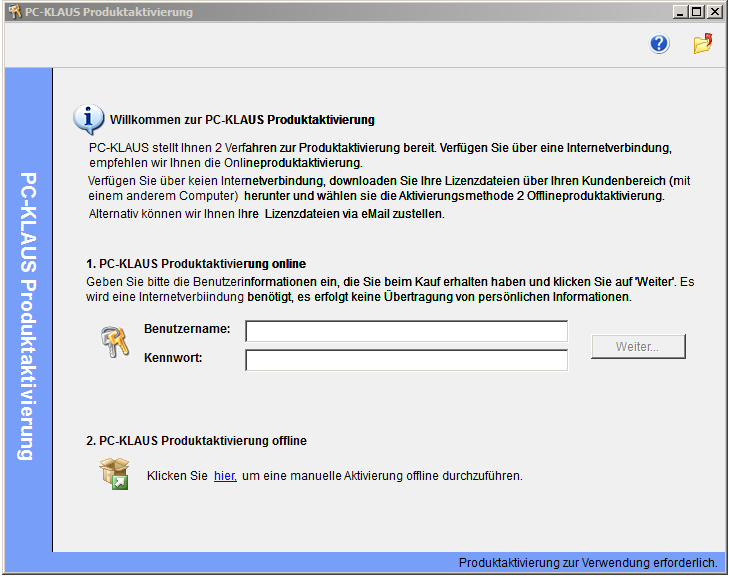Focus the Benutzername input field

406,331
